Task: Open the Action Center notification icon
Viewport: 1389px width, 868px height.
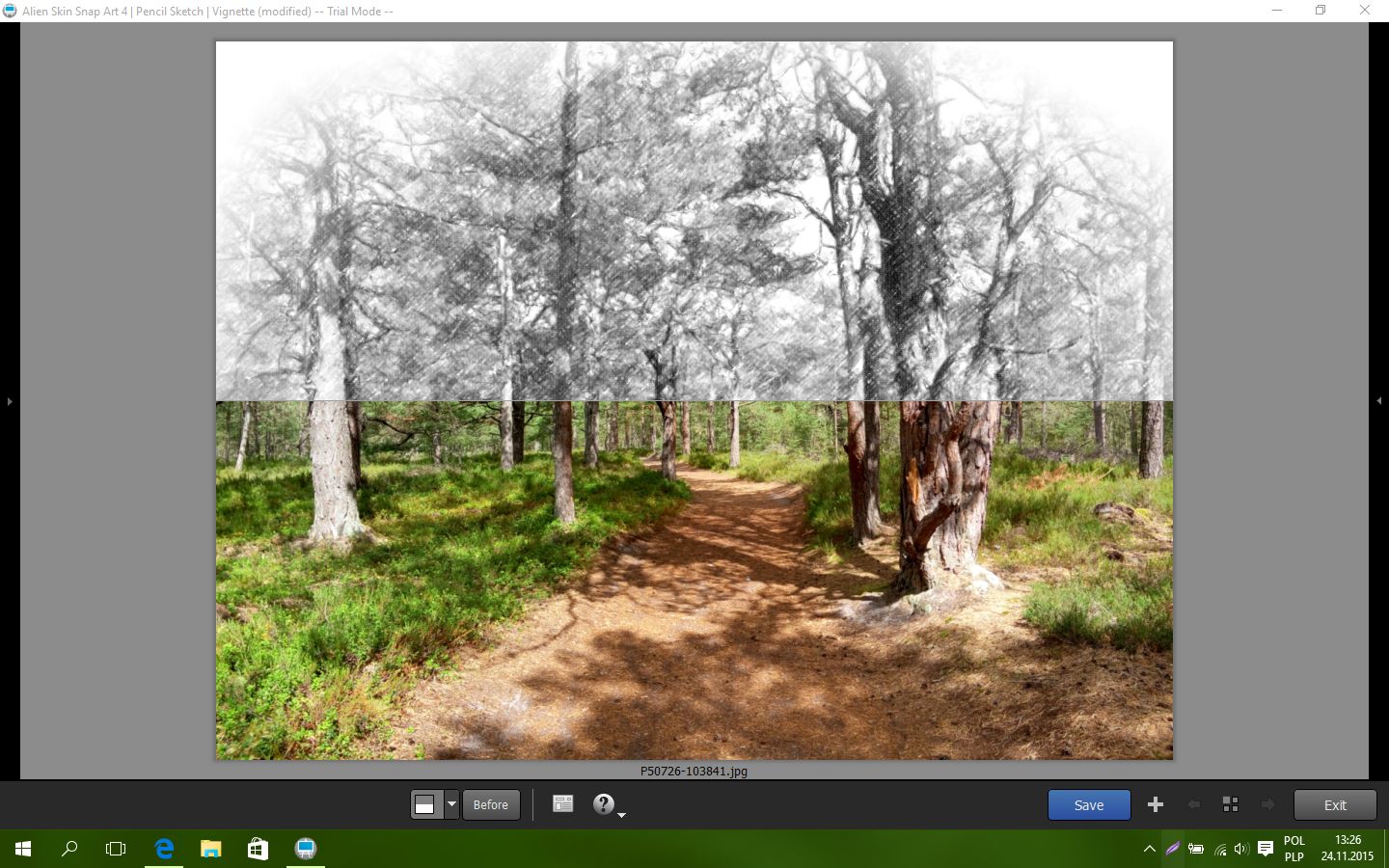Action: coord(1266,849)
